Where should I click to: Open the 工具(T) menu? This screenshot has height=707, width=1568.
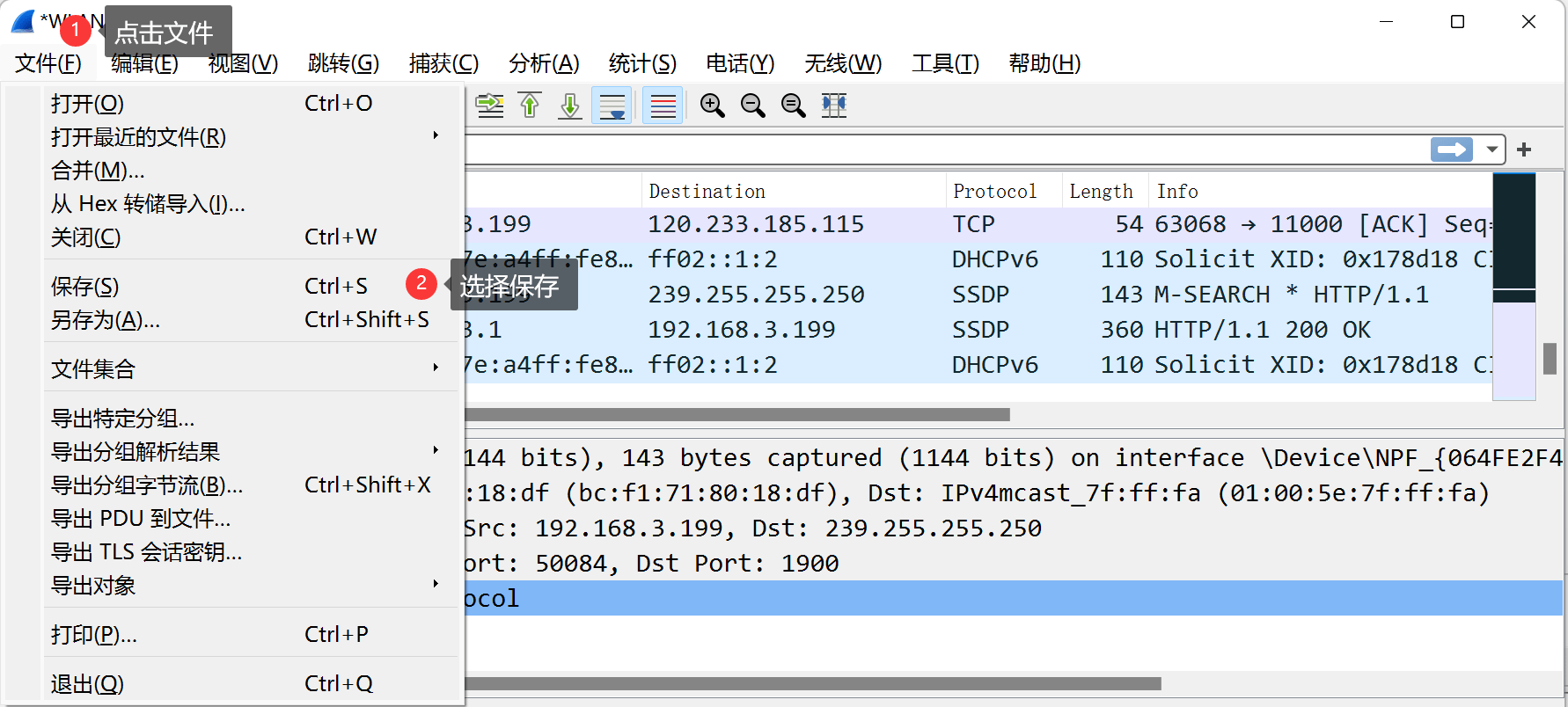pos(945,63)
